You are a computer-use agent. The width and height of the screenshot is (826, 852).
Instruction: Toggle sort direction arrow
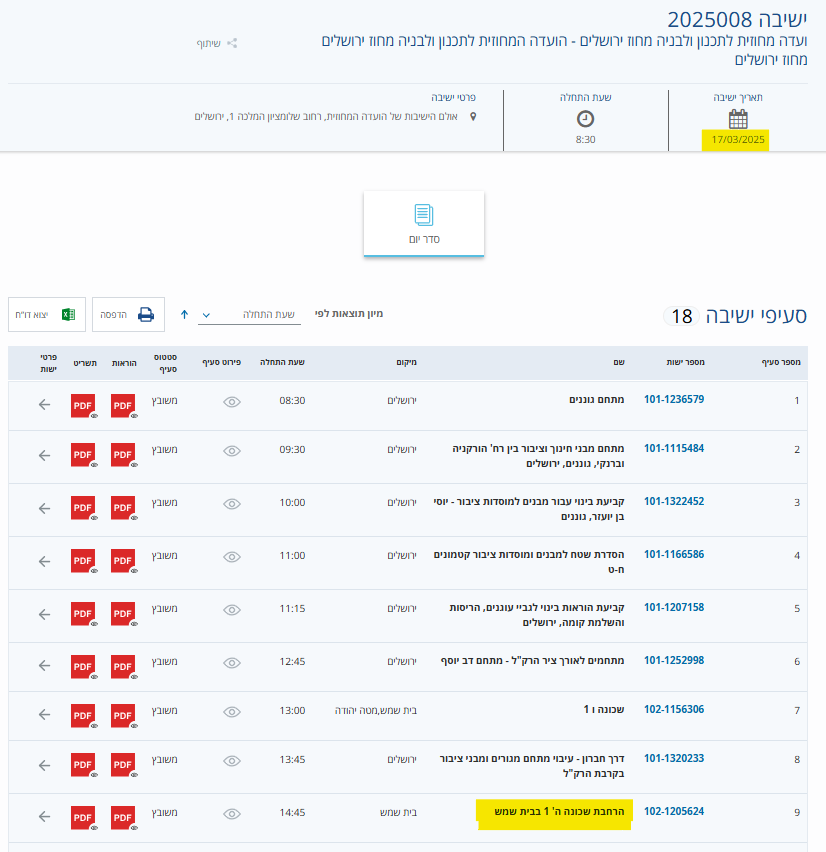click(x=184, y=314)
